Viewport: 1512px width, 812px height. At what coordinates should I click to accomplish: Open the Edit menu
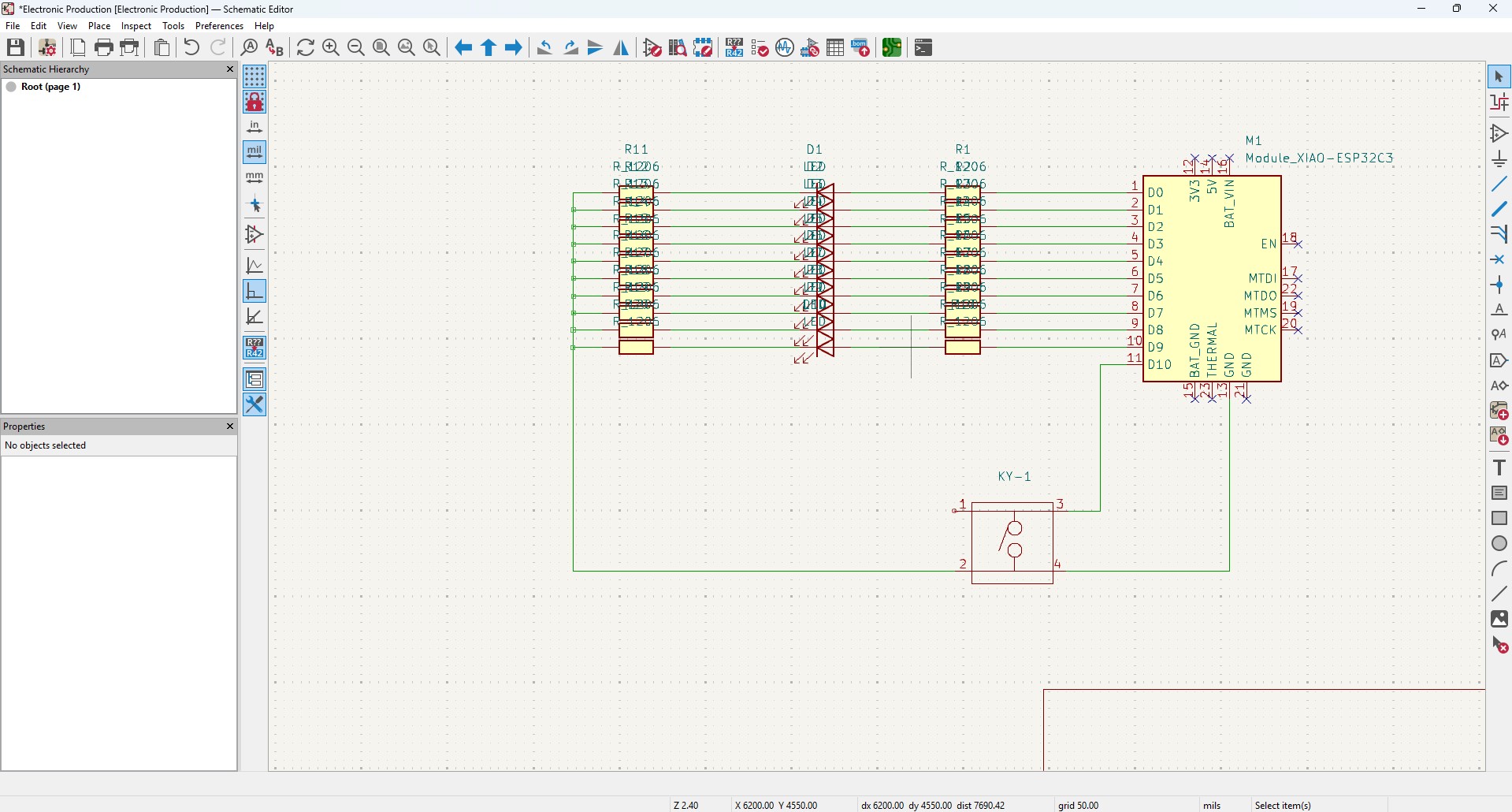(x=39, y=26)
